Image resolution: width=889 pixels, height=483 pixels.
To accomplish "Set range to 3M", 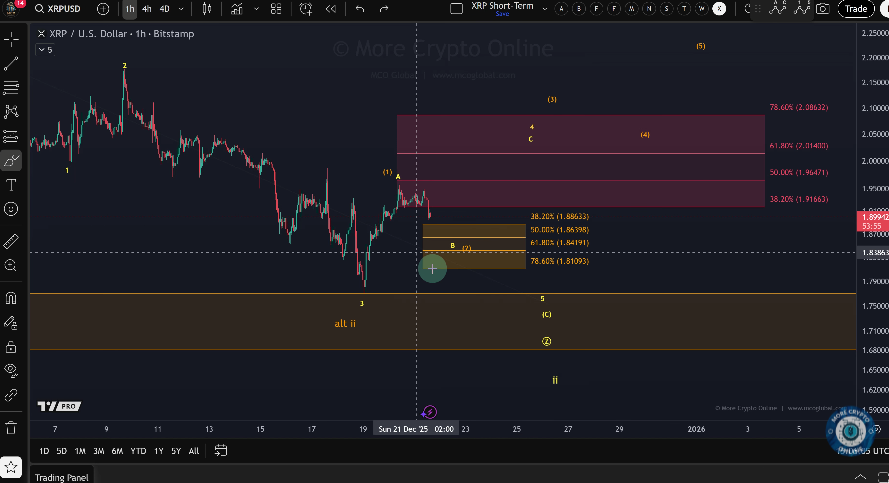I will [99, 451].
